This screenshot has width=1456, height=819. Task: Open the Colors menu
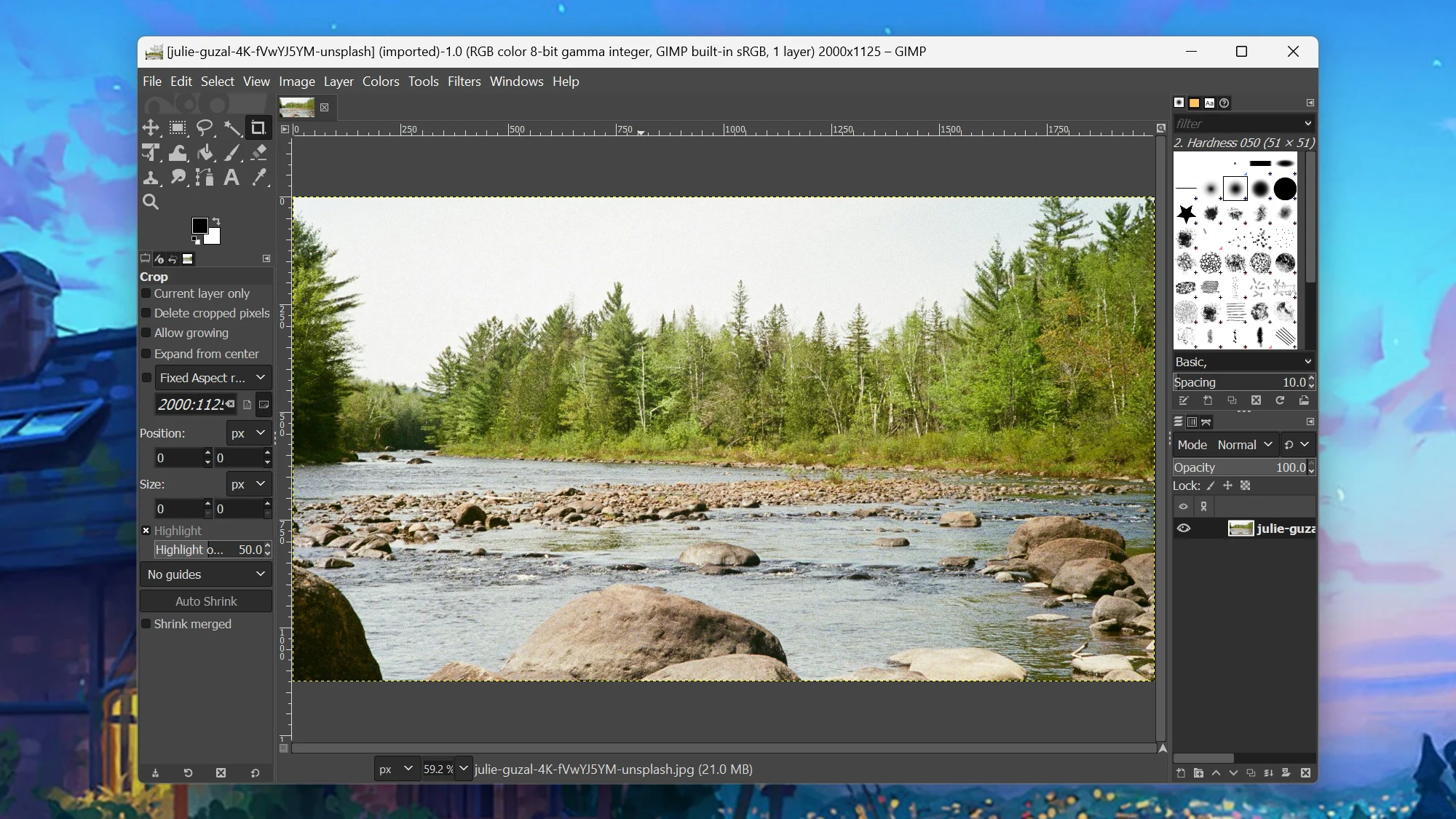point(380,81)
